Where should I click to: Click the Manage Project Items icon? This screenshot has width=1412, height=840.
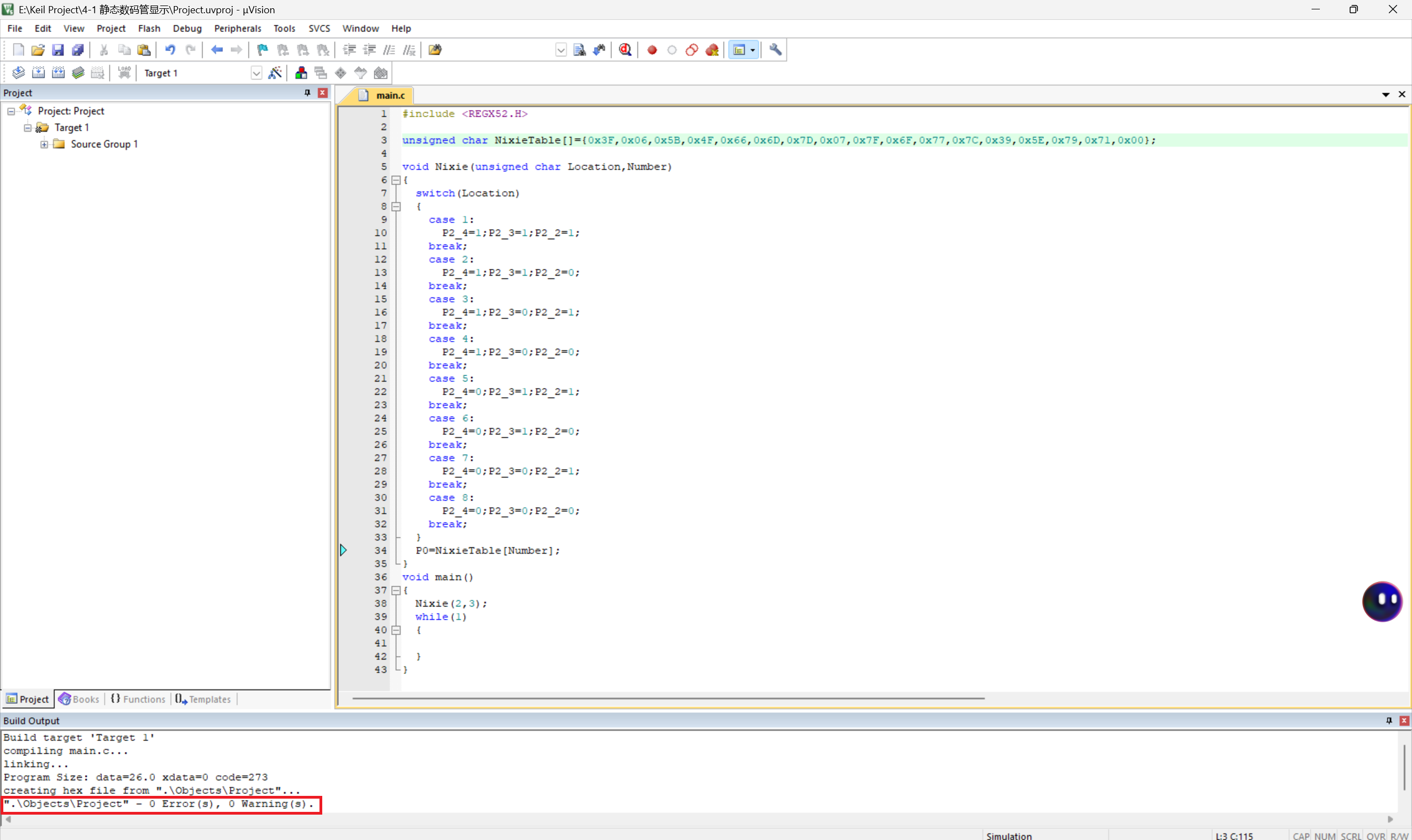pos(301,72)
